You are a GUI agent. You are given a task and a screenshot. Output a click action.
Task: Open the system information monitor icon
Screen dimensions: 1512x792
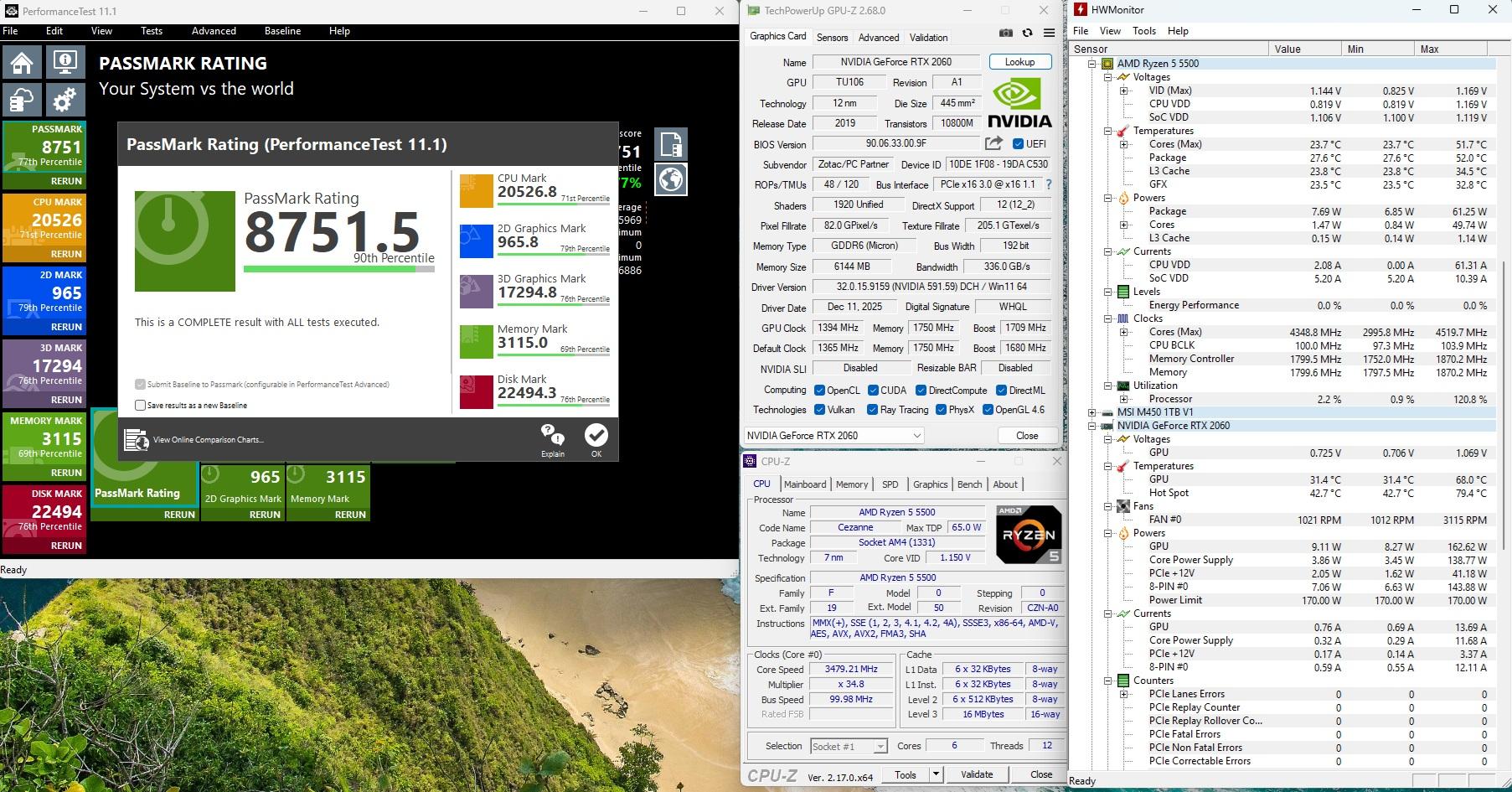coord(65,62)
